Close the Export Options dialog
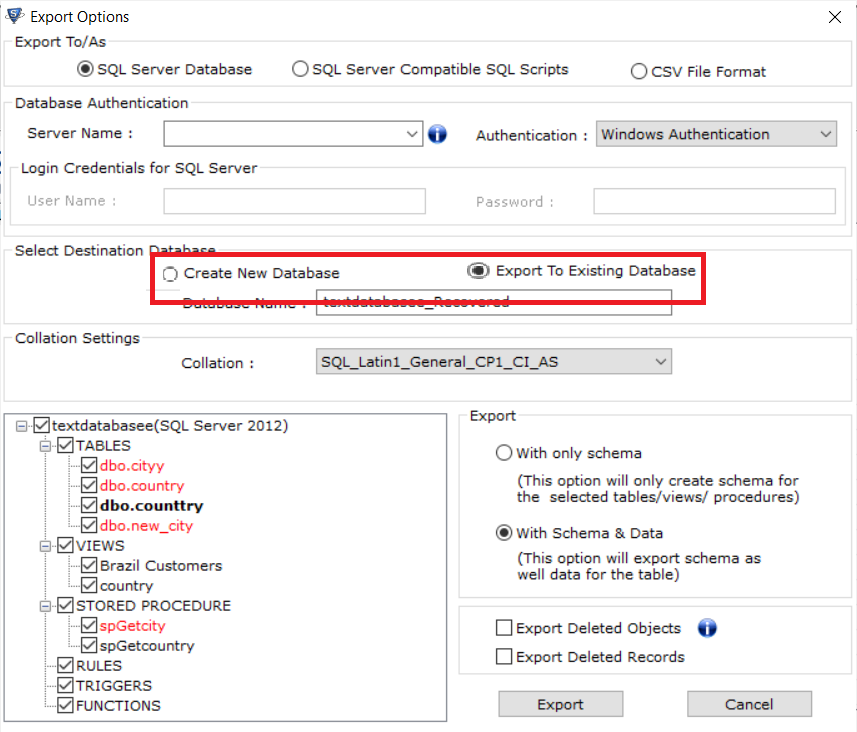Screen dimensions: 857x732 coord(835,17)
